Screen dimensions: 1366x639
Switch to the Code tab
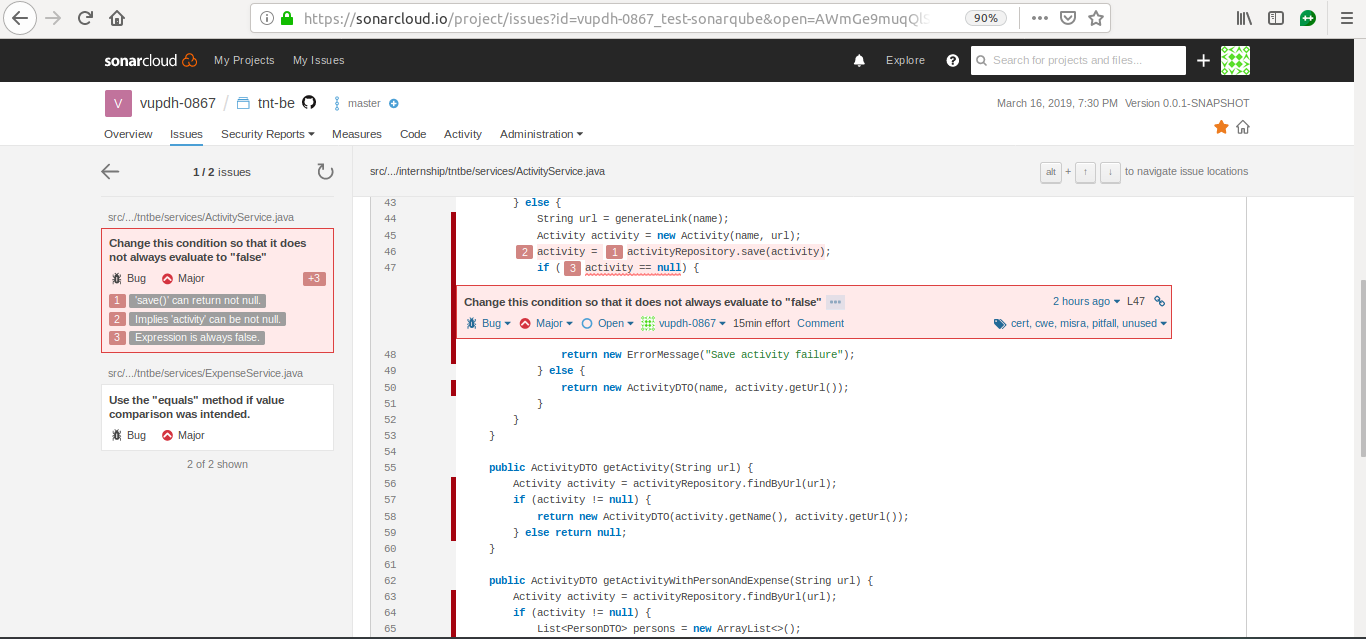click(x=413, y=134)
